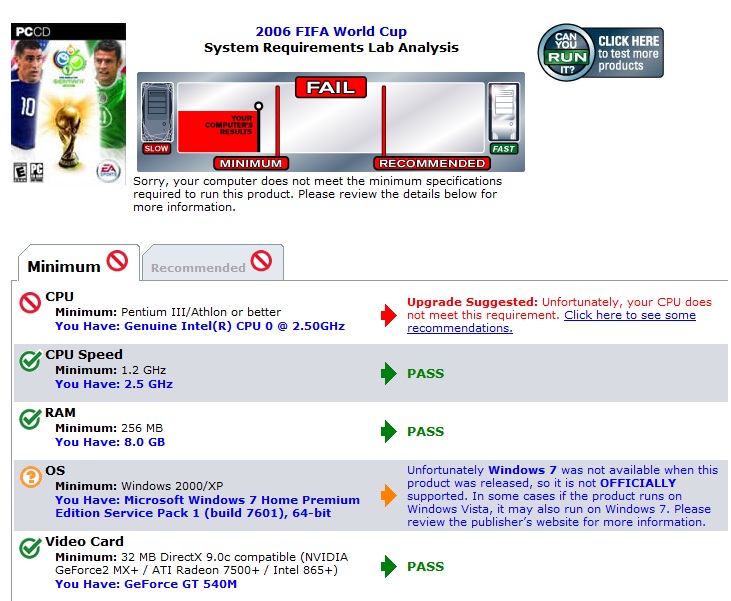731x601 pixels.
Task: Click the FAIL label on the meter
Action: (x=331, y=87)
